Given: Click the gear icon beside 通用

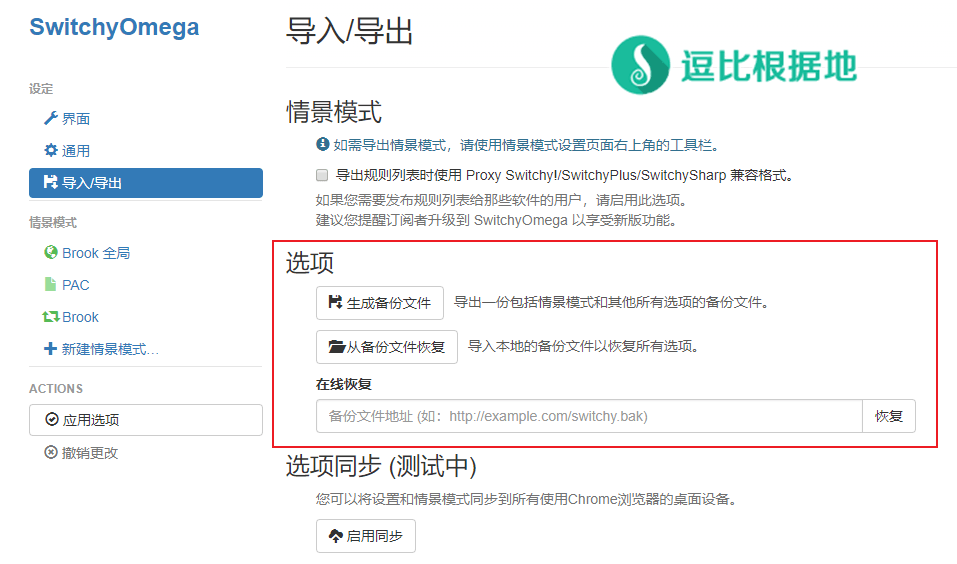Looking at the screenshot, I should [51, 151].
